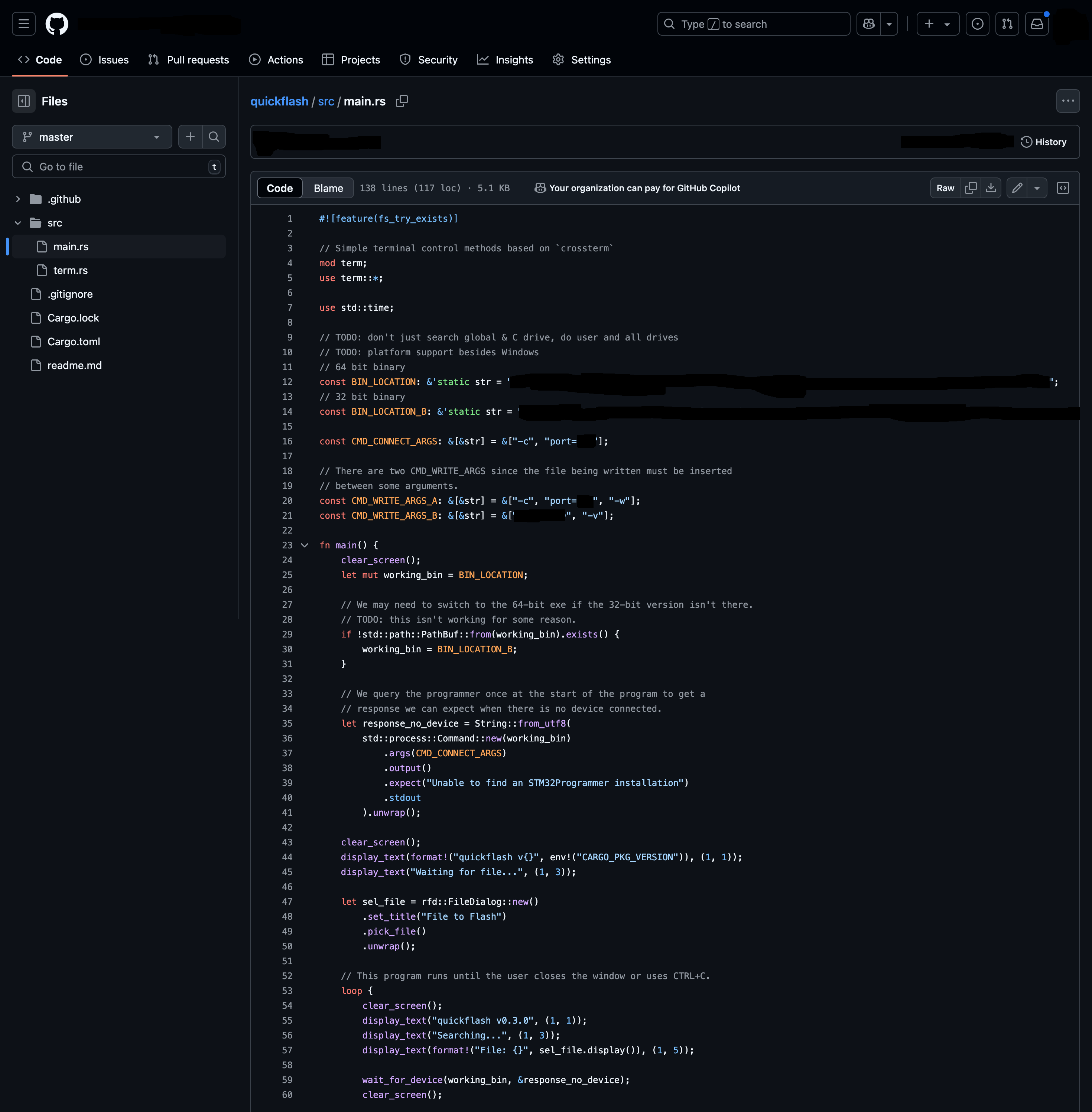1092x1112 pixels.
Task: Open the Actions tab
Action: [276, 60]
